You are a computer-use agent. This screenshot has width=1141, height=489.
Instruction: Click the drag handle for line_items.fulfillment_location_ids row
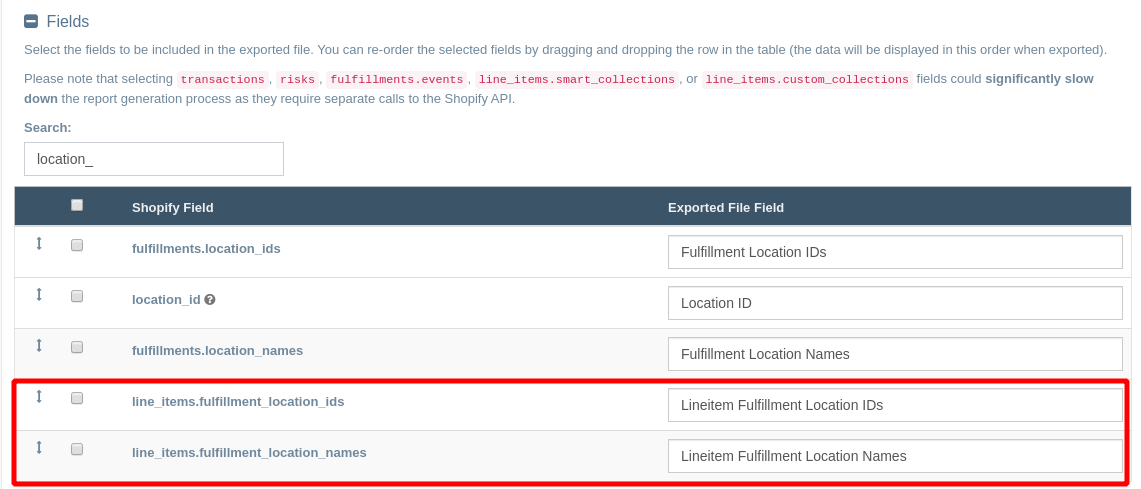(x=39, y=396)
